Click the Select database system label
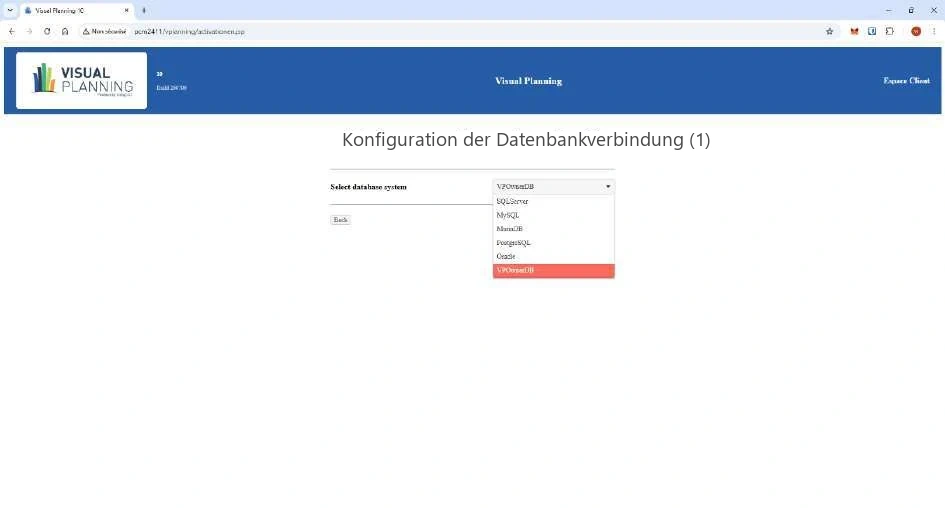 (x=368, y=187)
